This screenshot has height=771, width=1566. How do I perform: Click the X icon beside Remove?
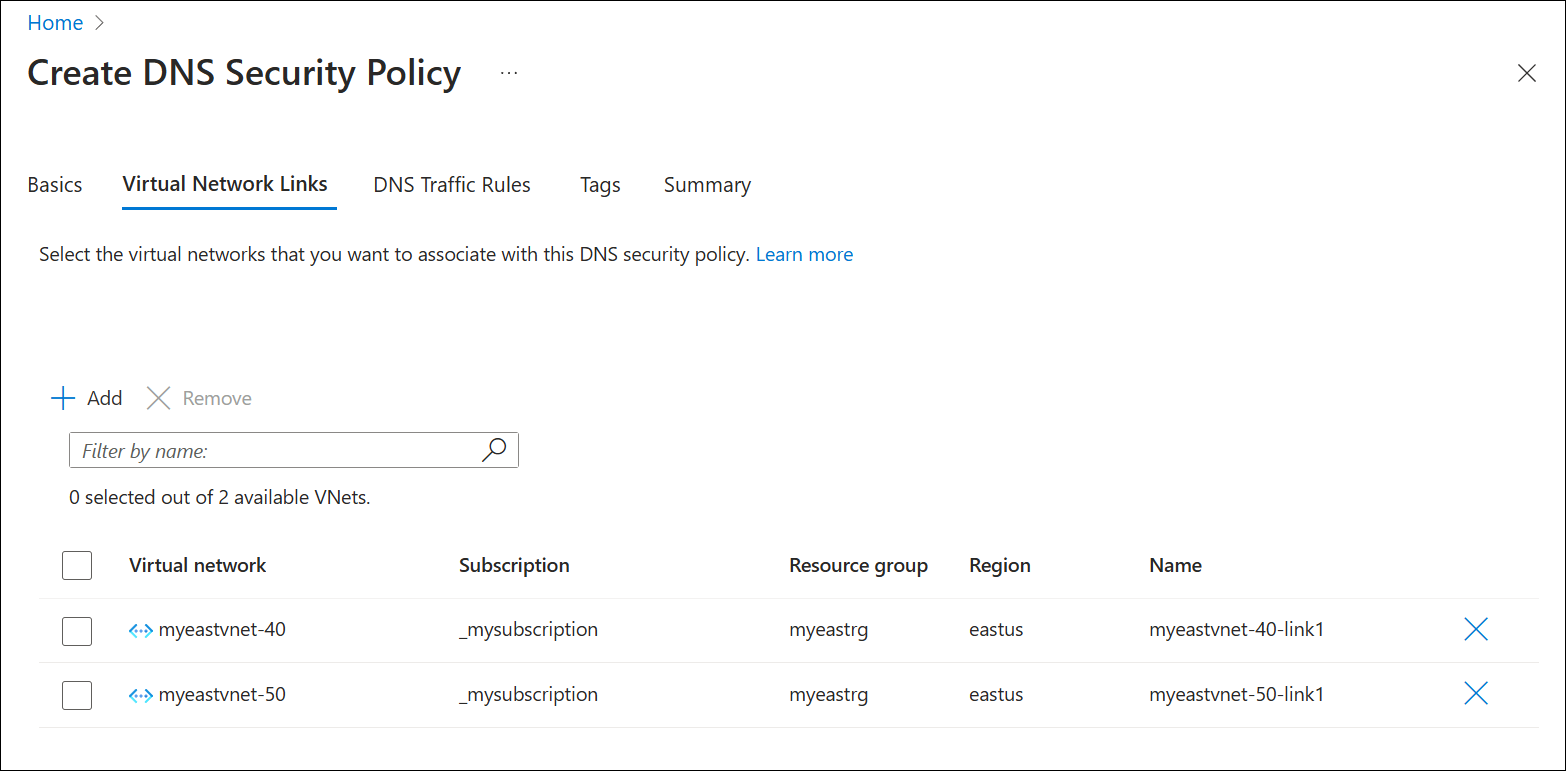click(x=159, y=398)
